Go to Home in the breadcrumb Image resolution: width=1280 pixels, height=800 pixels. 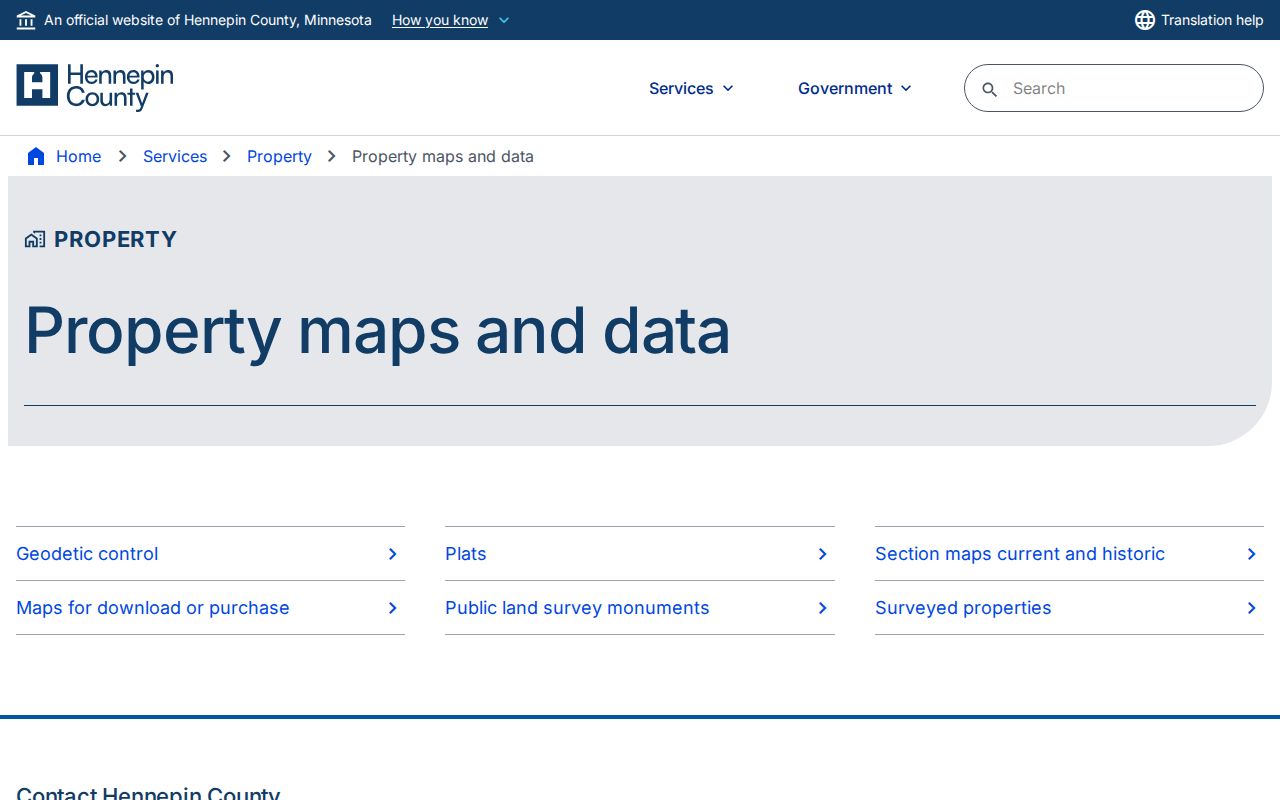point(78,156)
